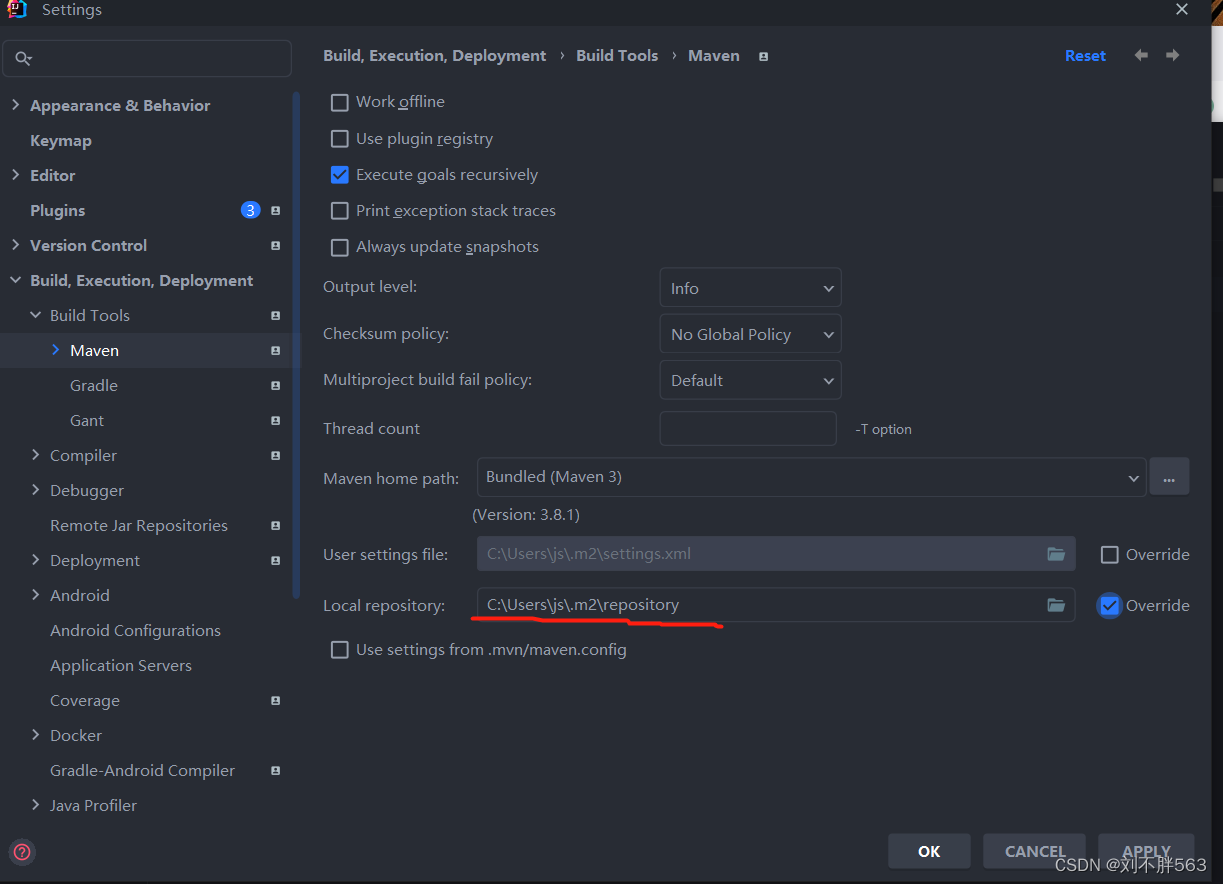Screen dimensions: 1223x884
Task: Click project icon beside Version Control row
Action: (x=275, y=245)
